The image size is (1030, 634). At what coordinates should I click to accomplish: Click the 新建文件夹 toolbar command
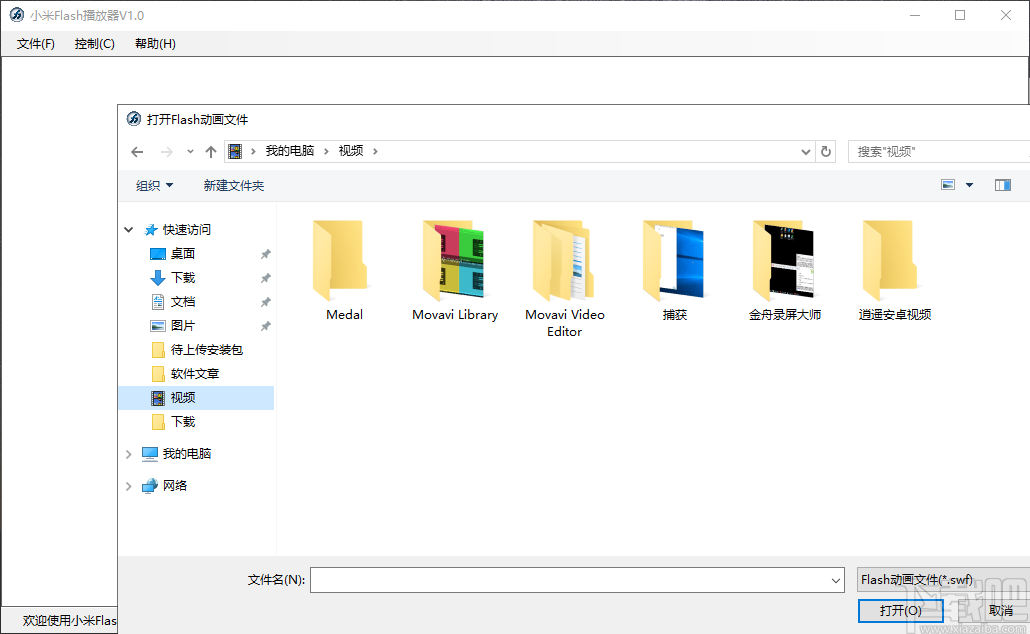point(233,184)
